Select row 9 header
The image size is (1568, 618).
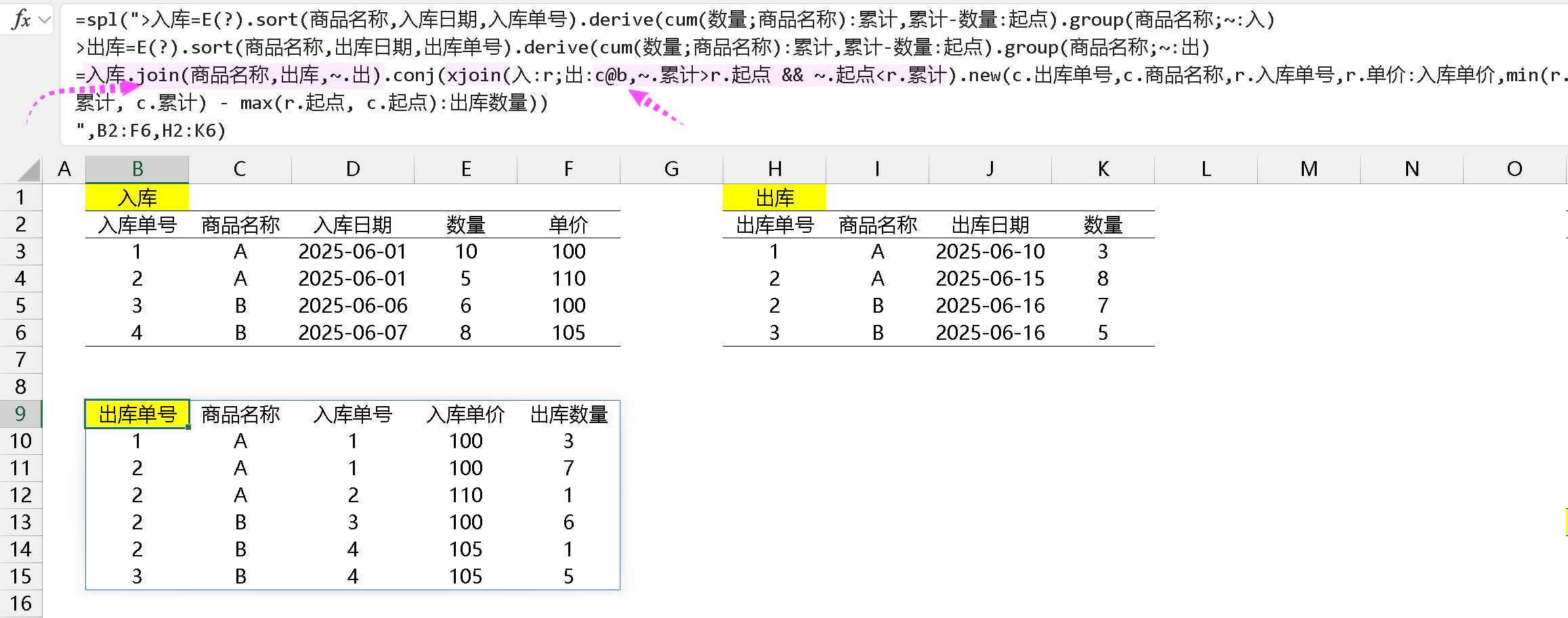(x=20, y=414)
